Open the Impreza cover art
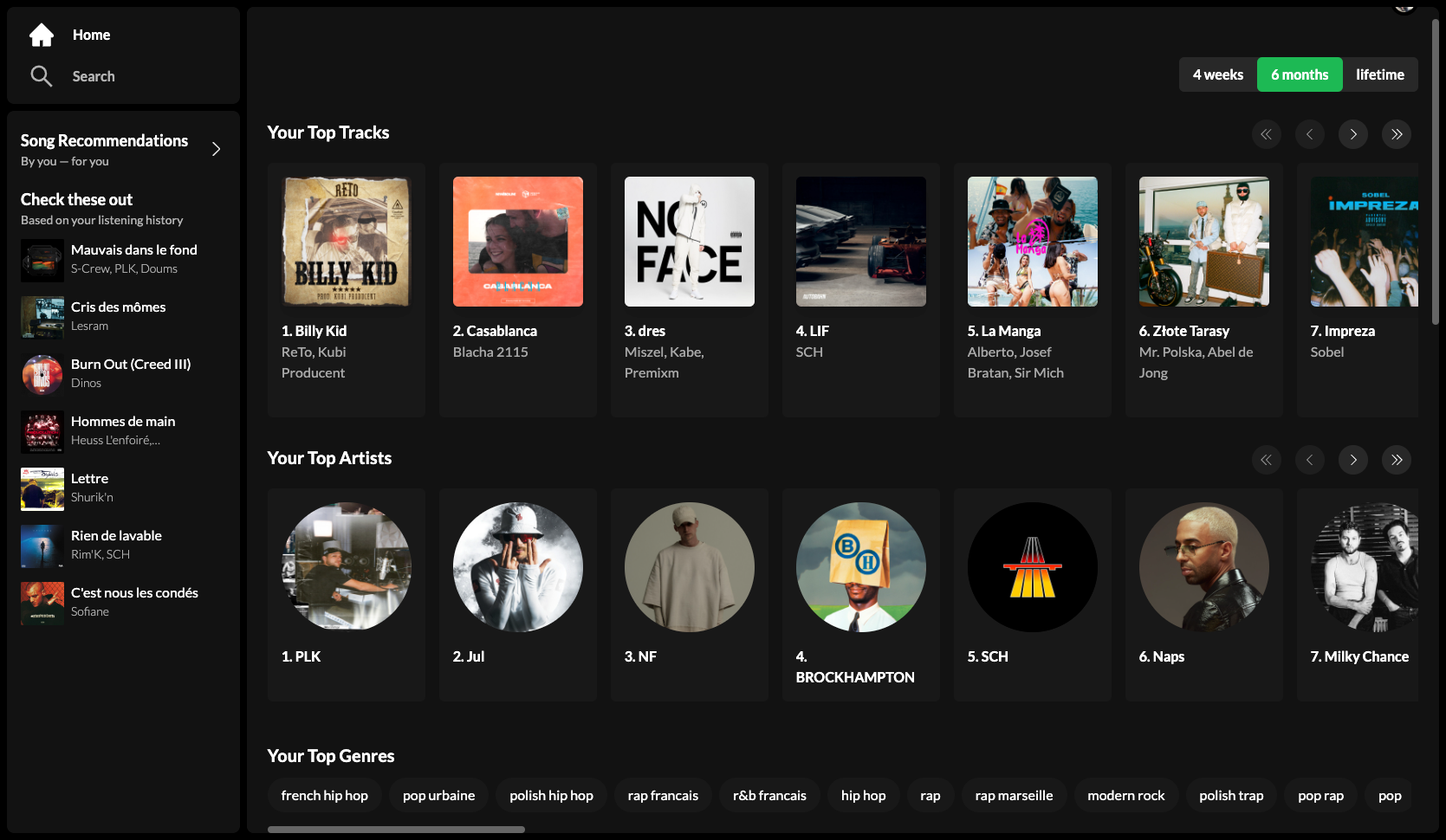 [1365, 242]
